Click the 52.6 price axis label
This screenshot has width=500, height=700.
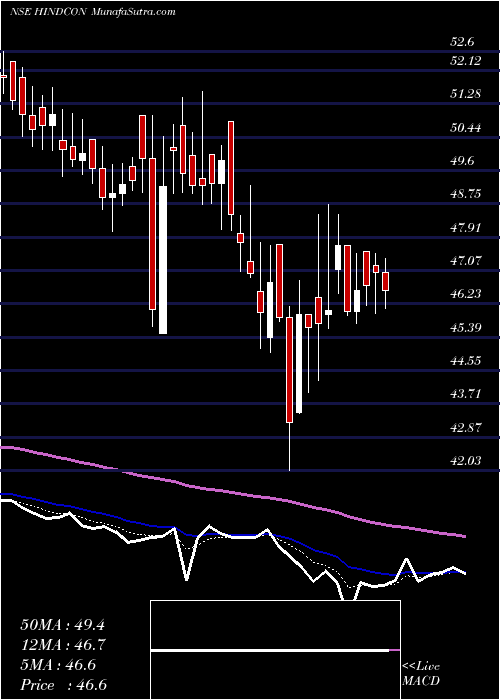pos(462,42)
